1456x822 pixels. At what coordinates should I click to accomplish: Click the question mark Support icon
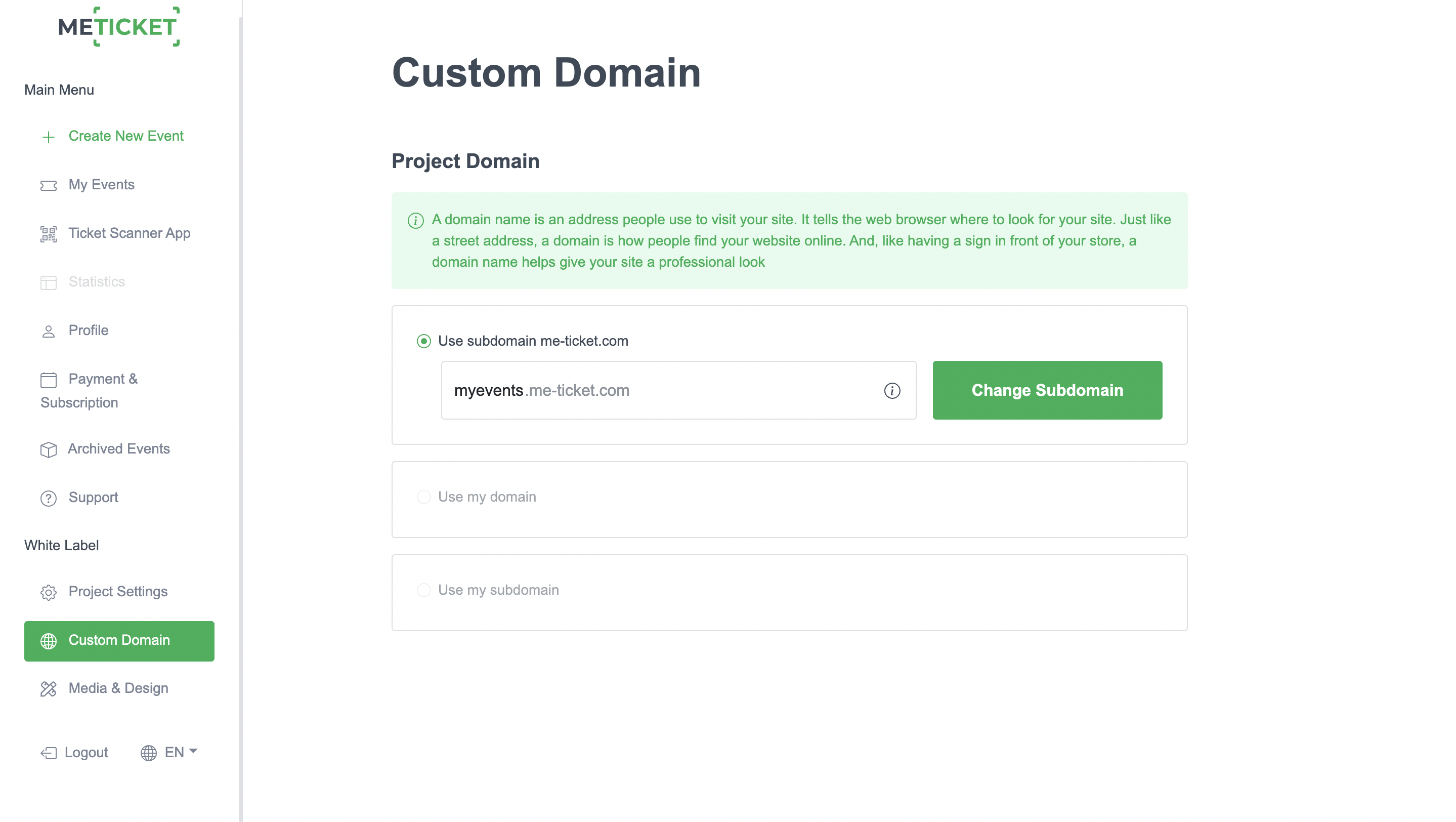click(x=49, y=498)
